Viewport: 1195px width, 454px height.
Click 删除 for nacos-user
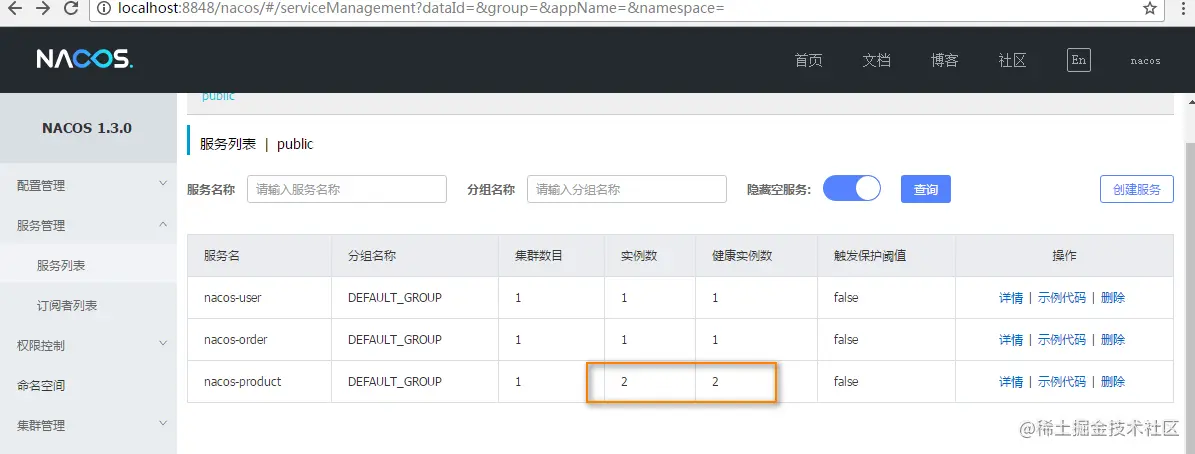coord(1113,298)
